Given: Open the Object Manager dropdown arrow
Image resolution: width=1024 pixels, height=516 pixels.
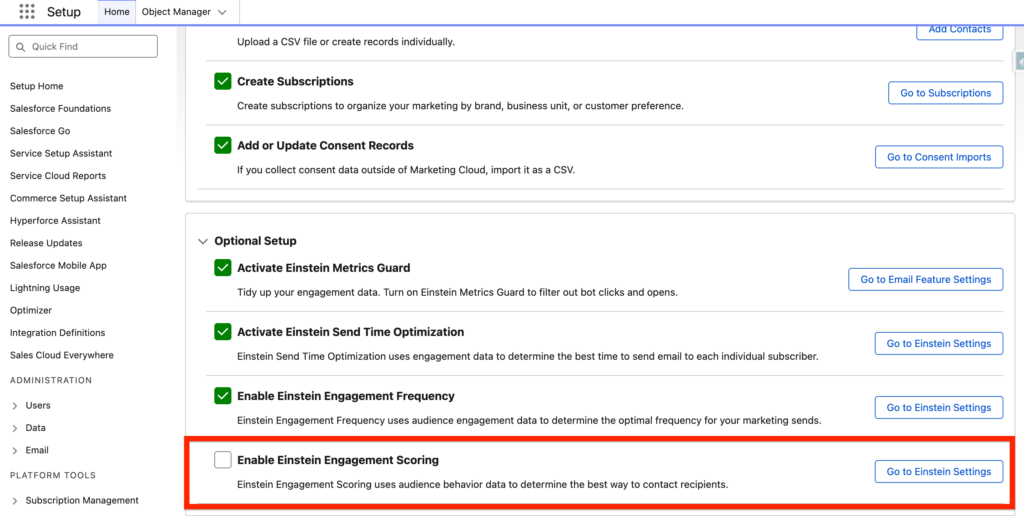Looking at the screenshot, I should pos(222,12).
